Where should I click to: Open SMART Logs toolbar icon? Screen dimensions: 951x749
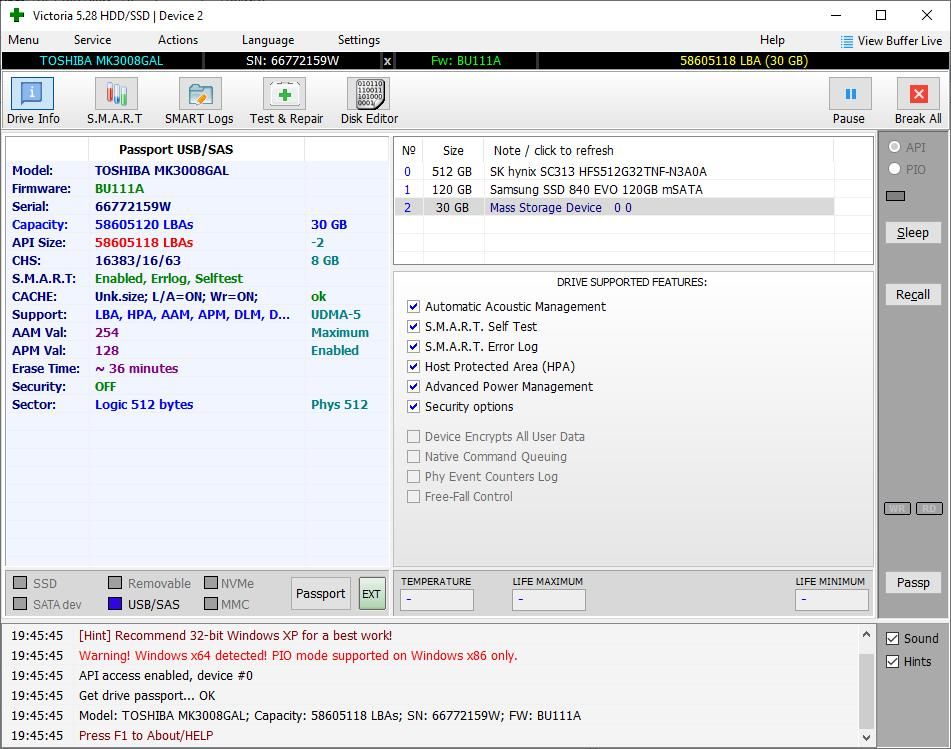[x=200, y=94]
